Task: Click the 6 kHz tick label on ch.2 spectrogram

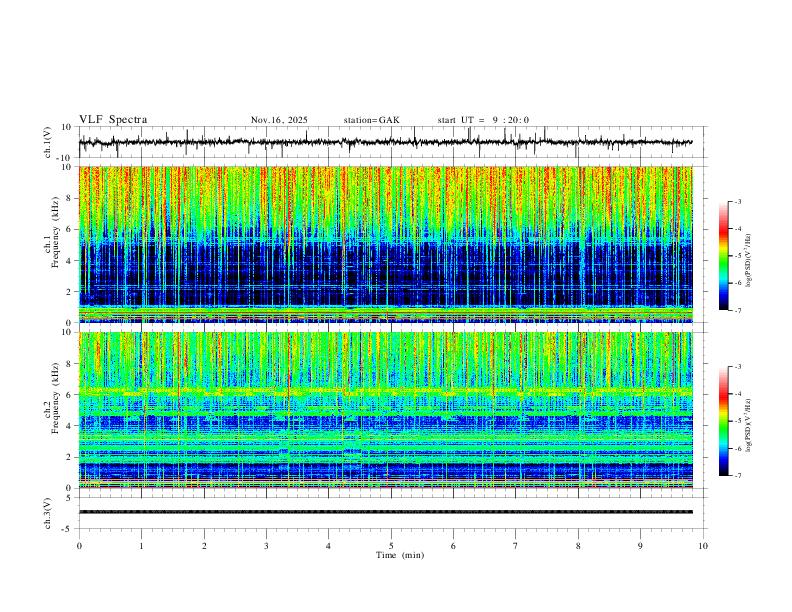Action: (x=70, y=395)
